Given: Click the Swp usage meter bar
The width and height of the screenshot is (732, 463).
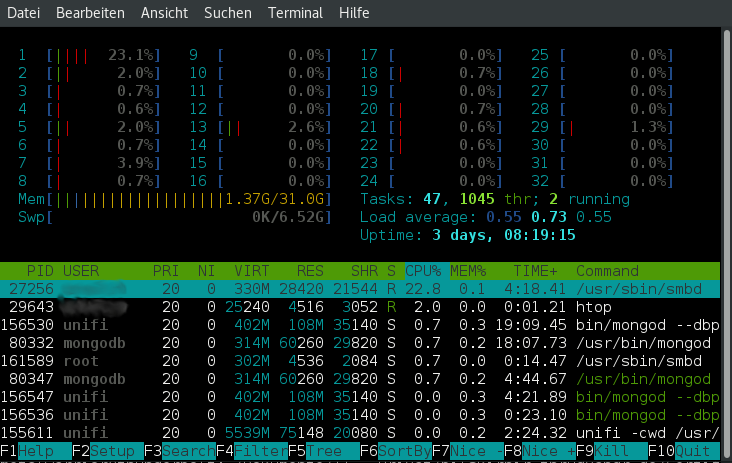Looking at the screenshot, I should click(175, 217).
